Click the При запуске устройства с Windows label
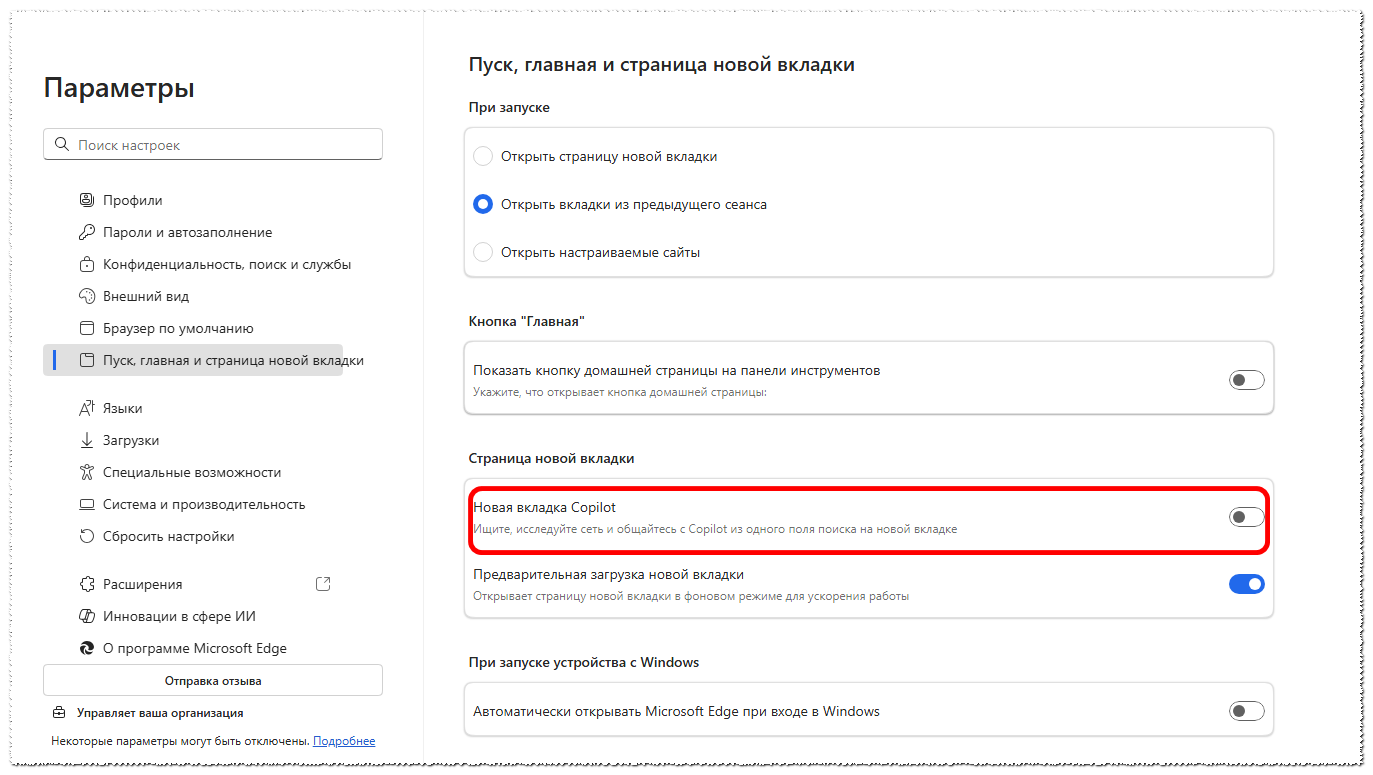The image size is (1373, 775). (x=584, y=662)
